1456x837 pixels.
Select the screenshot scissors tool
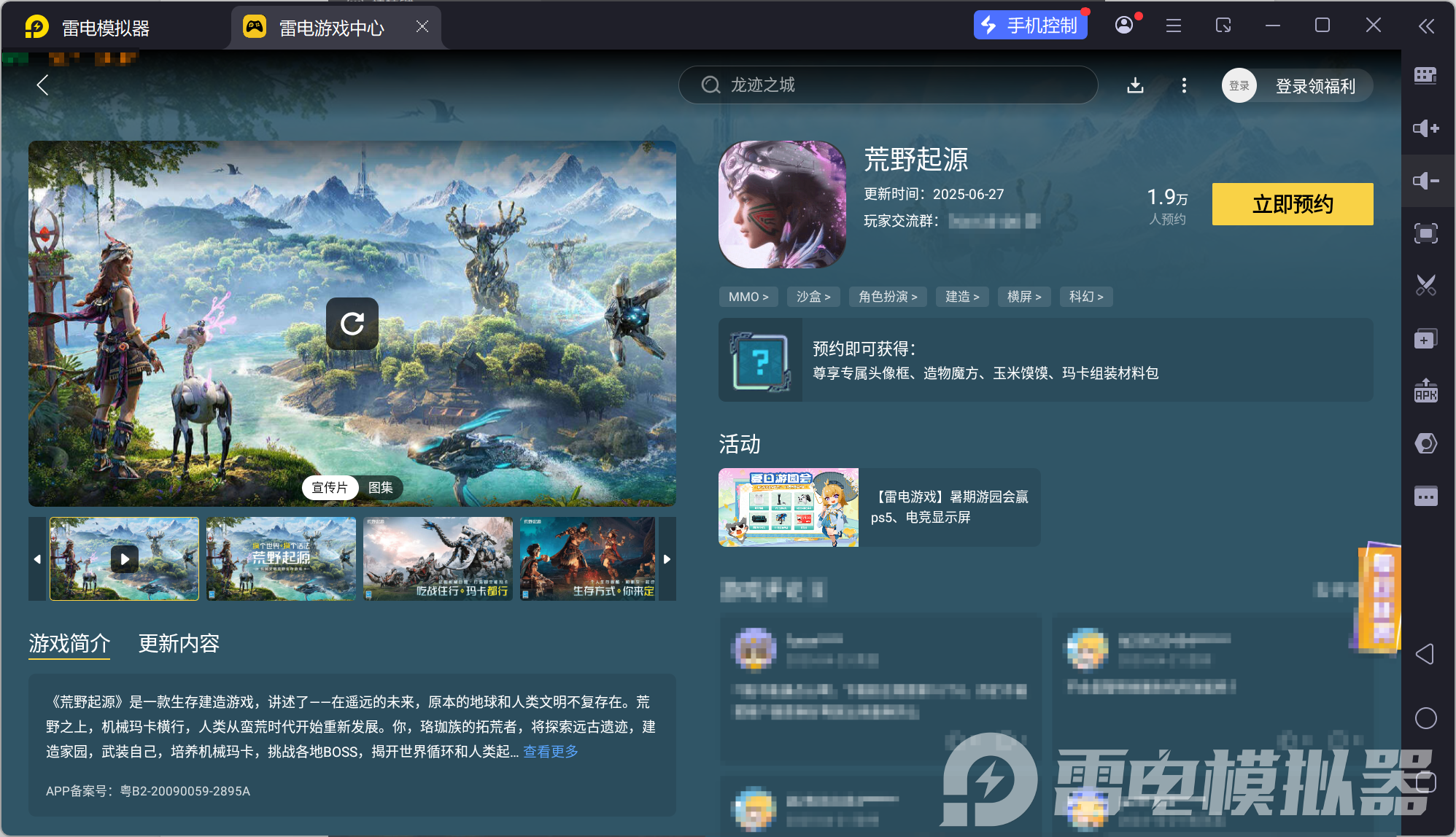(1425, 284)
